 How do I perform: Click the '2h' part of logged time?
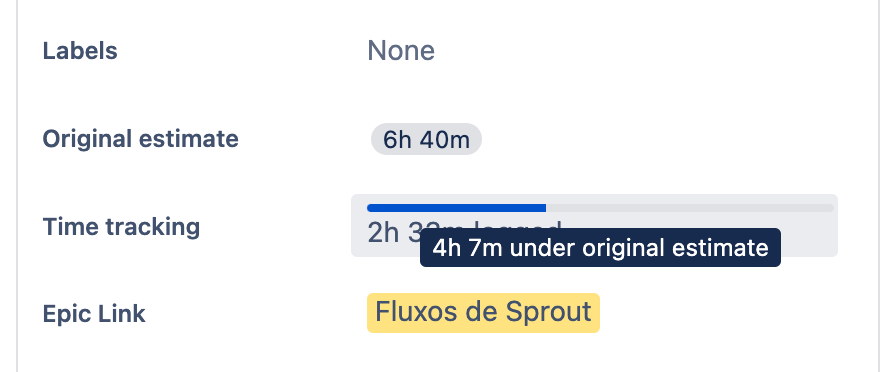pyautogui.click(x=383, y=232)
